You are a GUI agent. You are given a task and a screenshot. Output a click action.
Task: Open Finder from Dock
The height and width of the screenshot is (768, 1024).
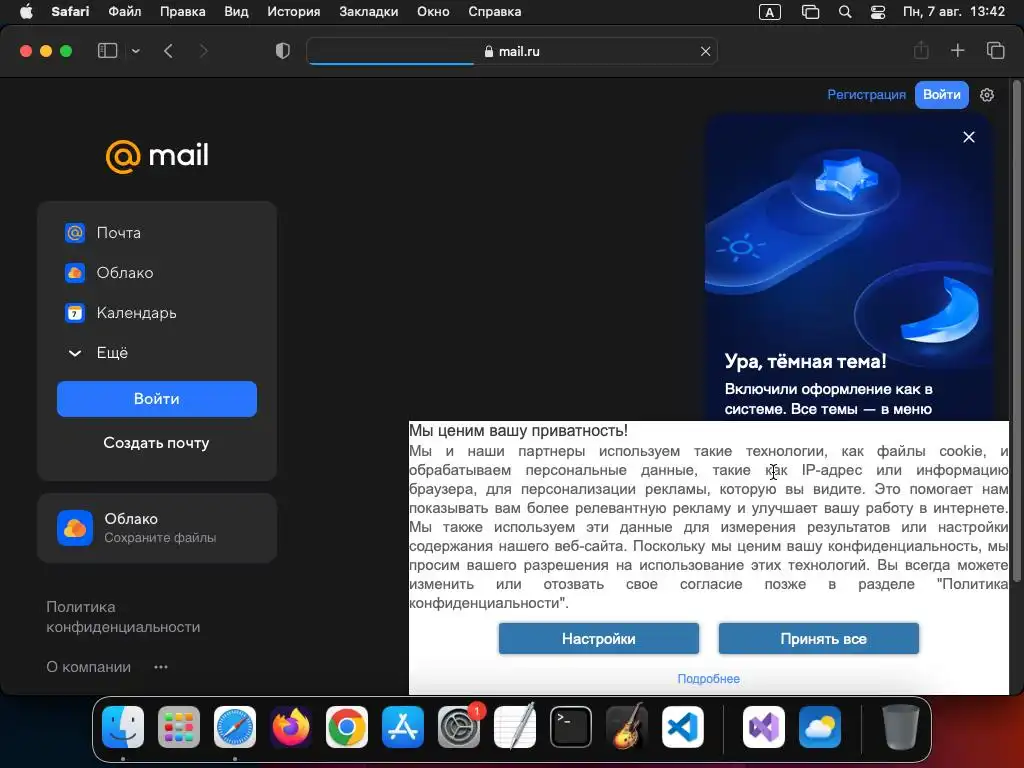(x=123, y=727)
